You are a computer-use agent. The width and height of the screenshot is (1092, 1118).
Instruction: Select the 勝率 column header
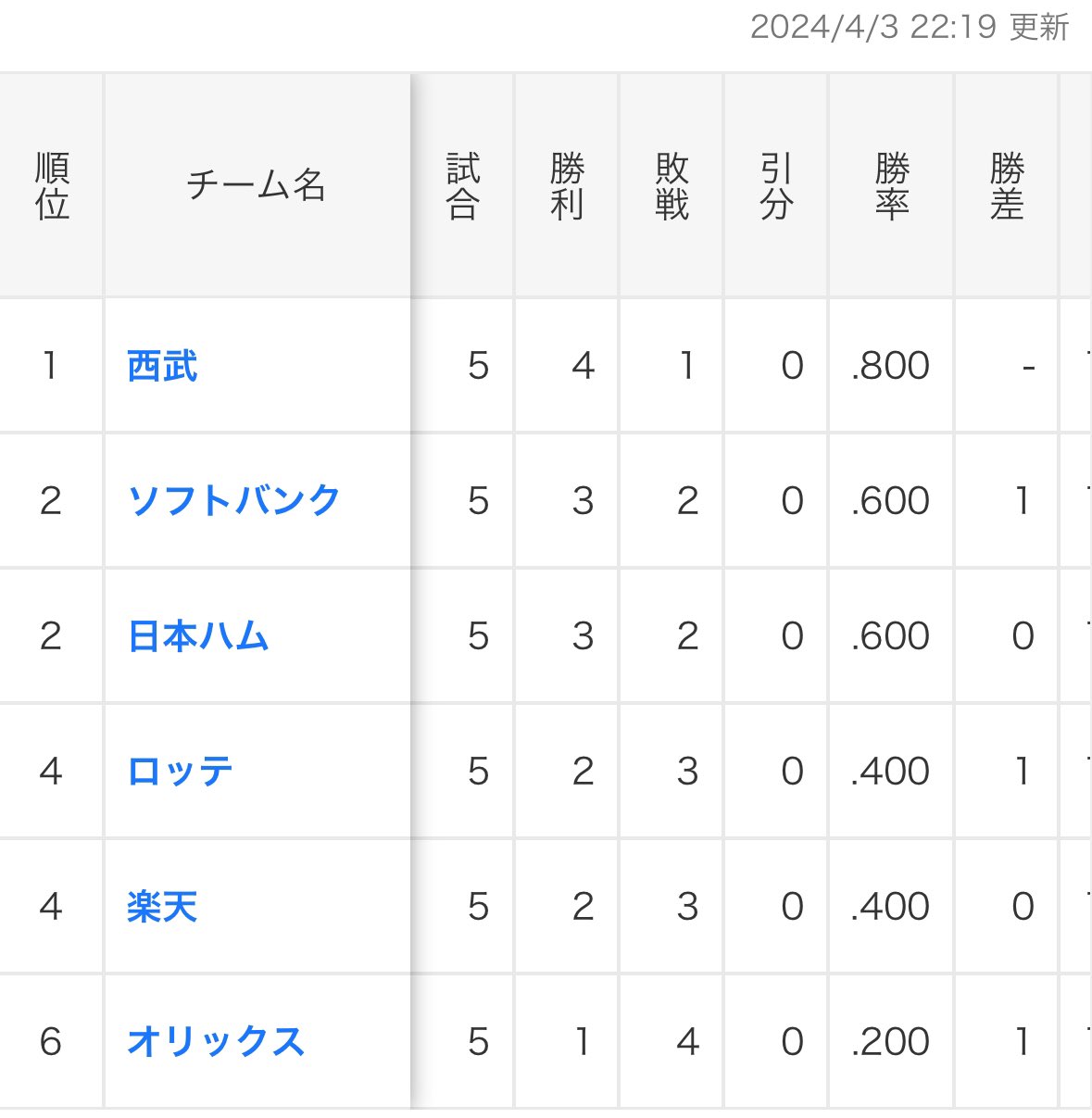(891, 185)
